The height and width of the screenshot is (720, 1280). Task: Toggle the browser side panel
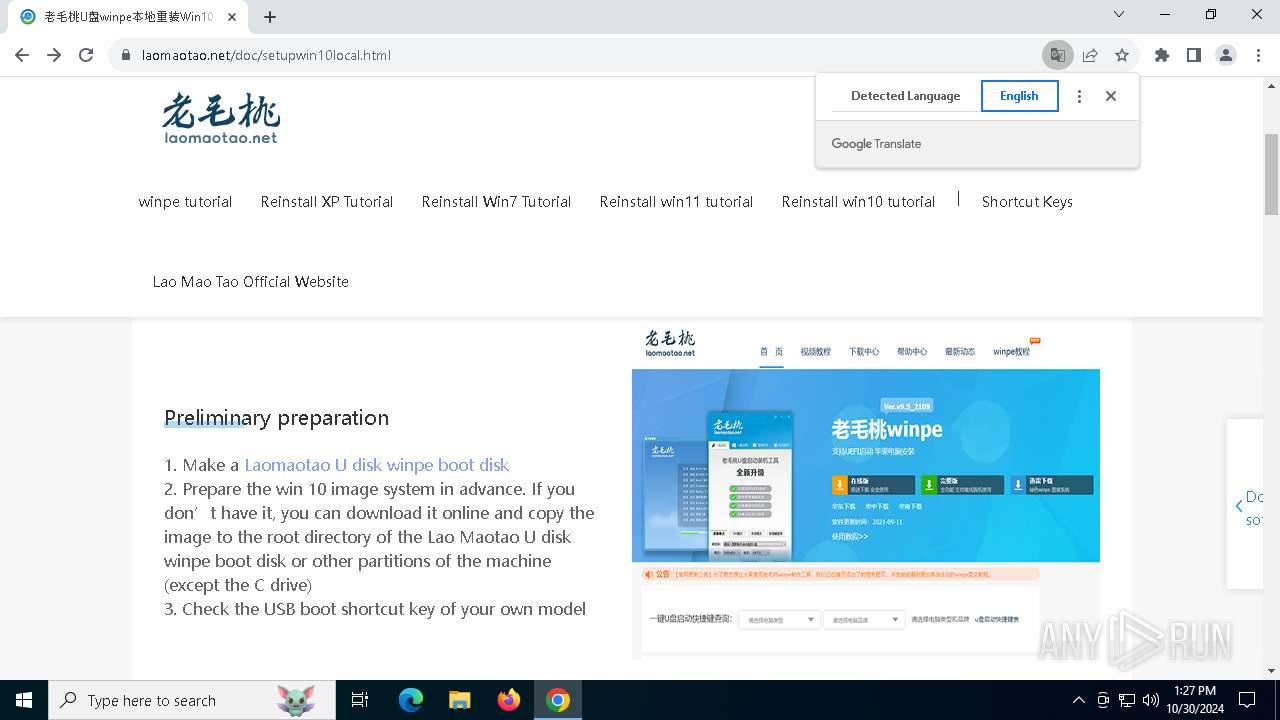pyautogui.click(x=1194, y=55)
